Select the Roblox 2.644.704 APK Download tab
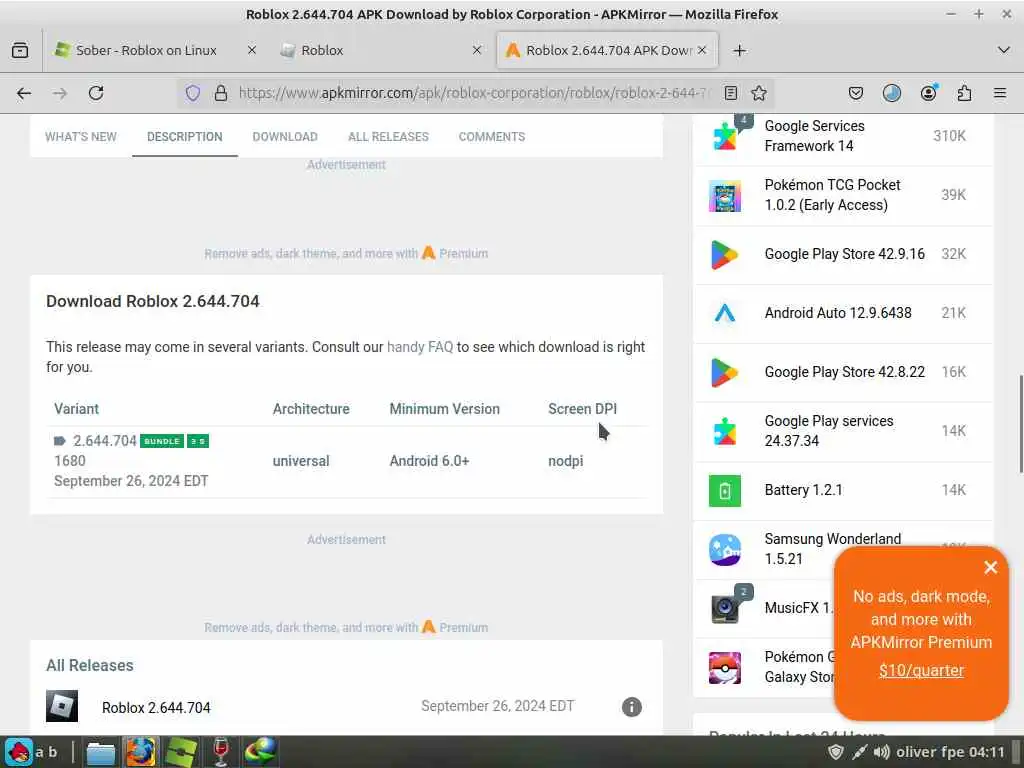This screenshot has width=1024, height=768. coord(607,50)
